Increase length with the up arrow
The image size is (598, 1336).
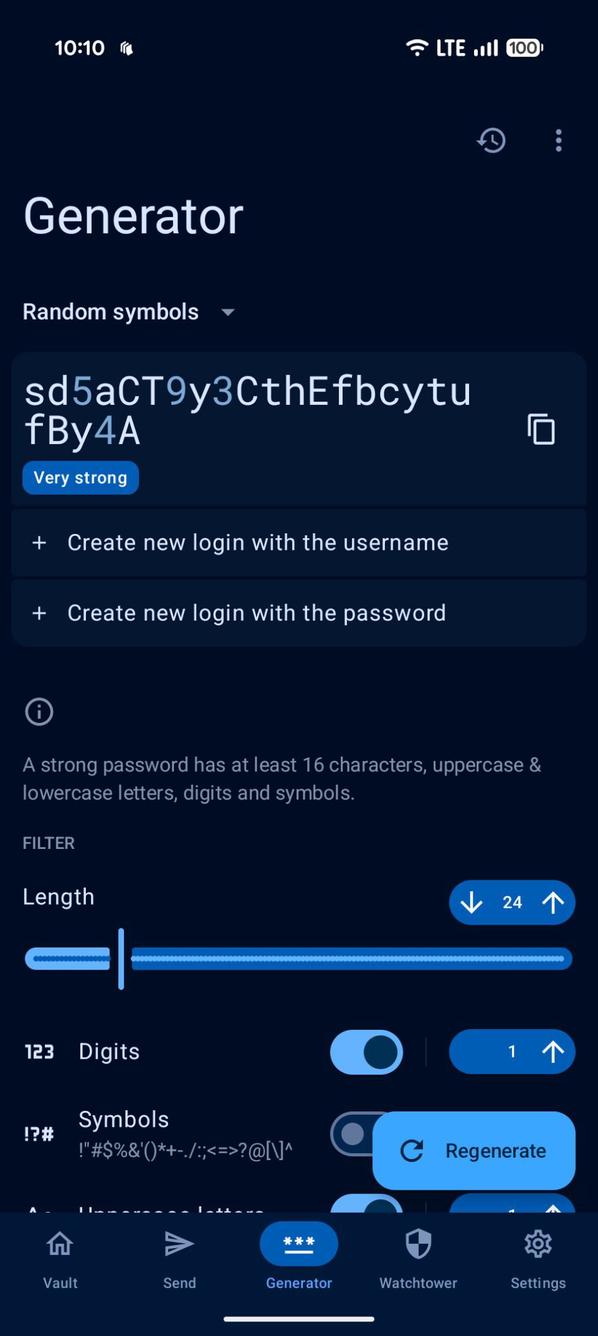pos(553,903)
